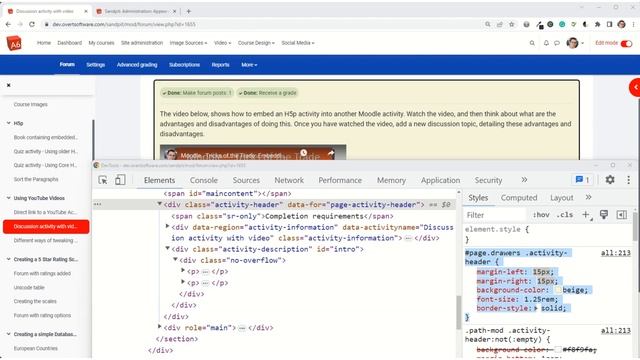Open the Image Sources dropdown menu
This screenshot has height=360, width=640.
click(x=188, y=43)
